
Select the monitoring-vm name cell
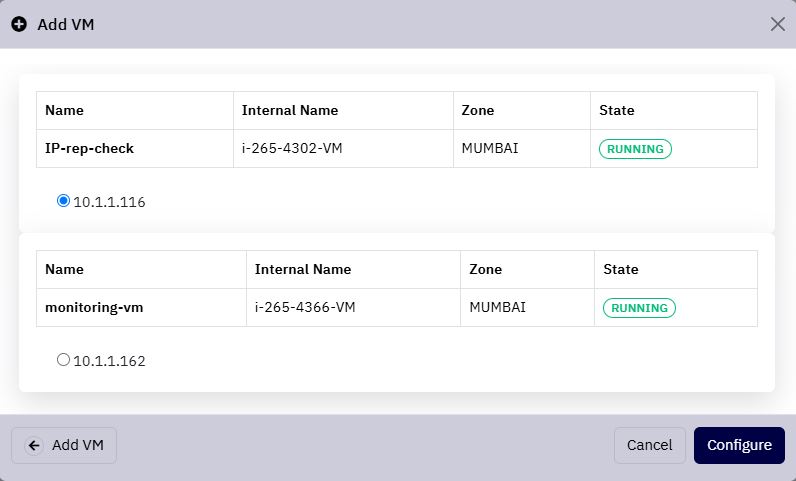pos(141,307)
